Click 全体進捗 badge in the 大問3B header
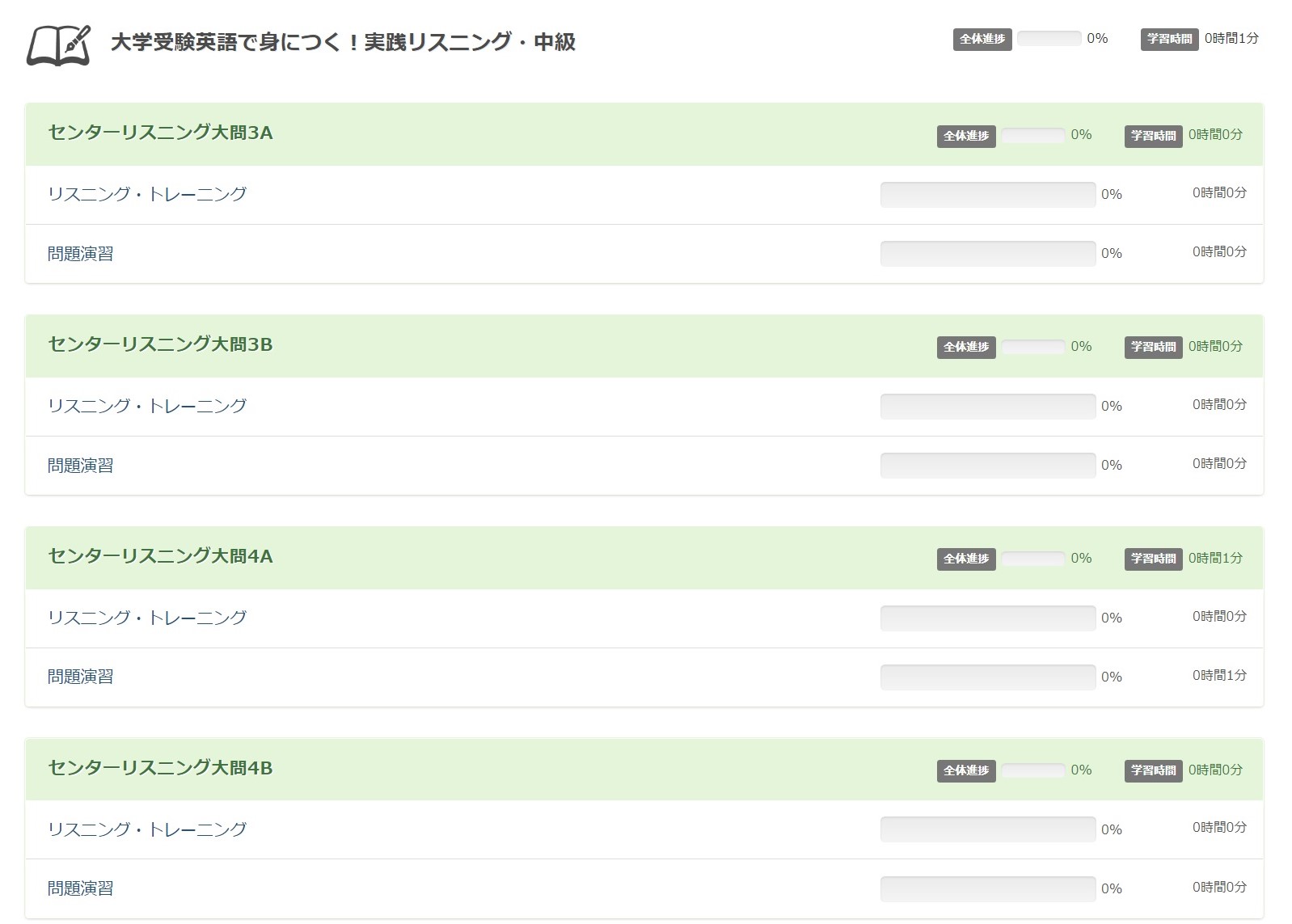 point(966,347)
